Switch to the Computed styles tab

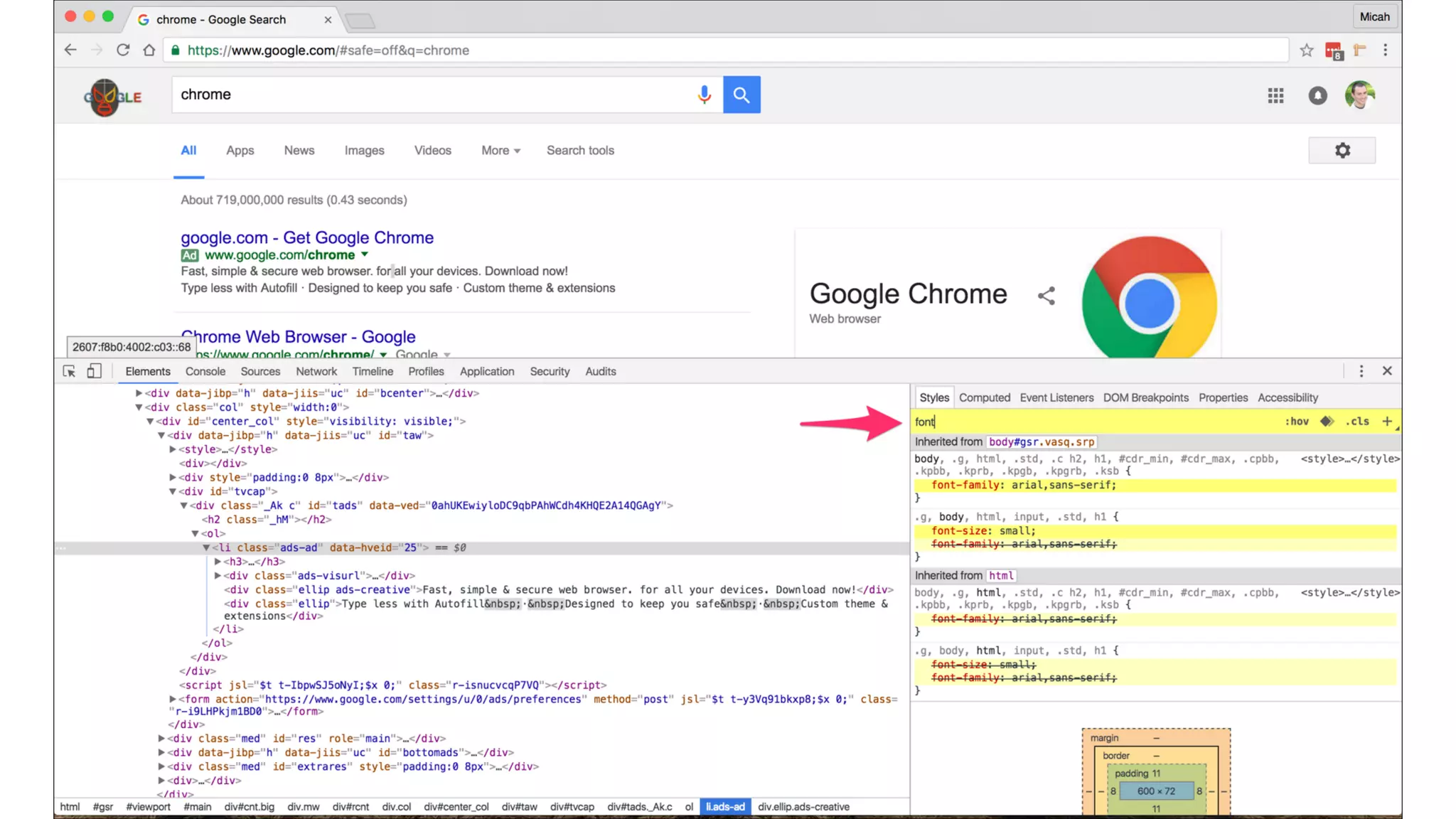coord(984,398)
